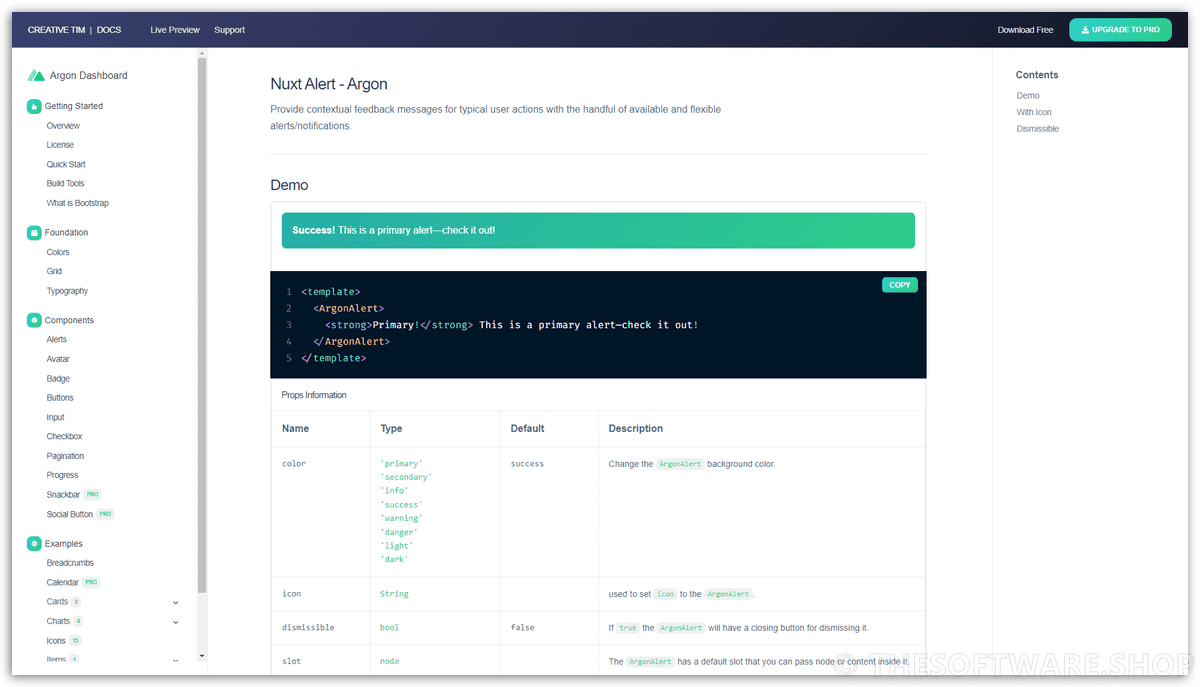Click the Description column header
1200x687 pixels.
(x=636, y=428)
